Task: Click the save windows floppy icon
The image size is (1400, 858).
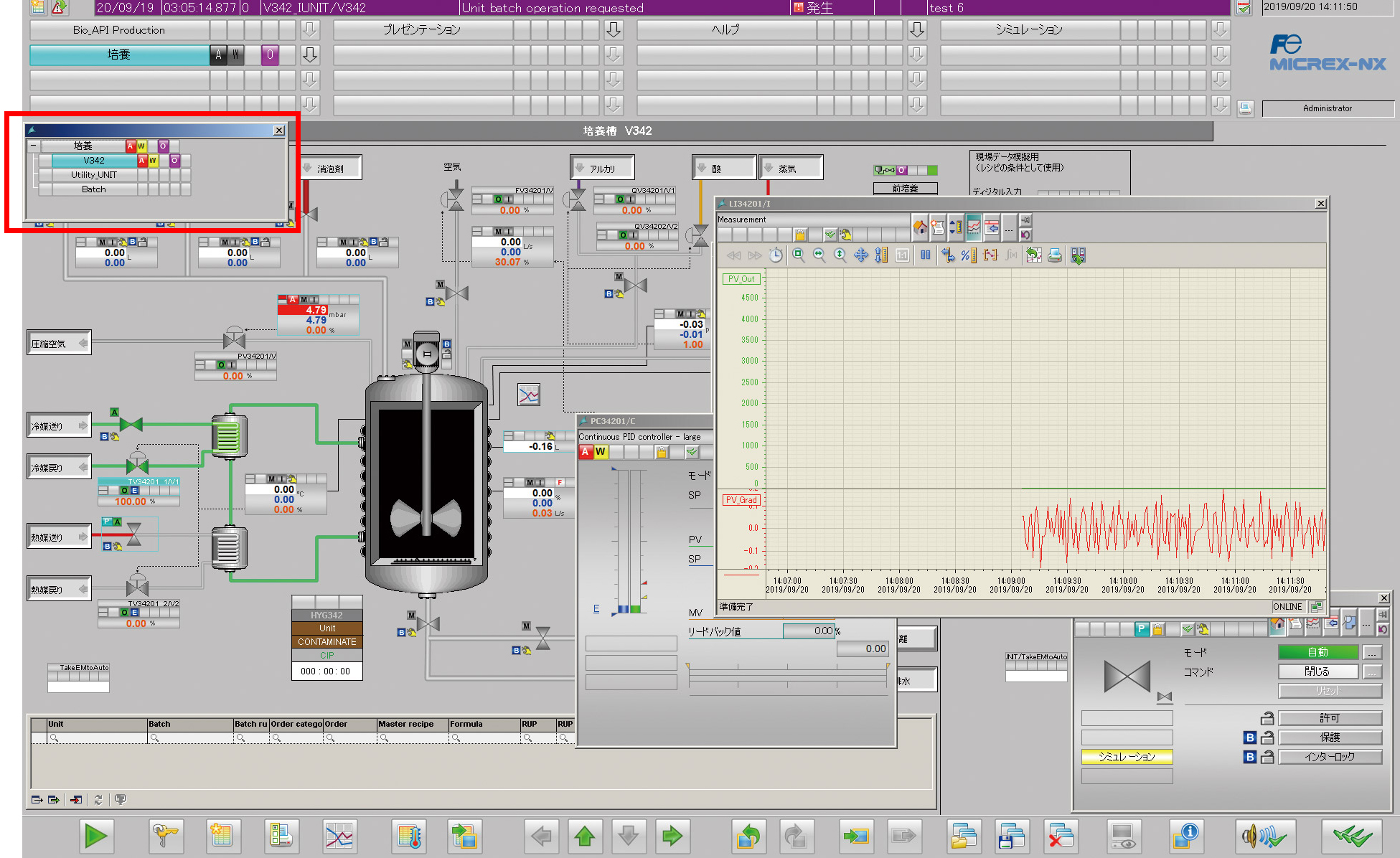Action: point(1011,836)
